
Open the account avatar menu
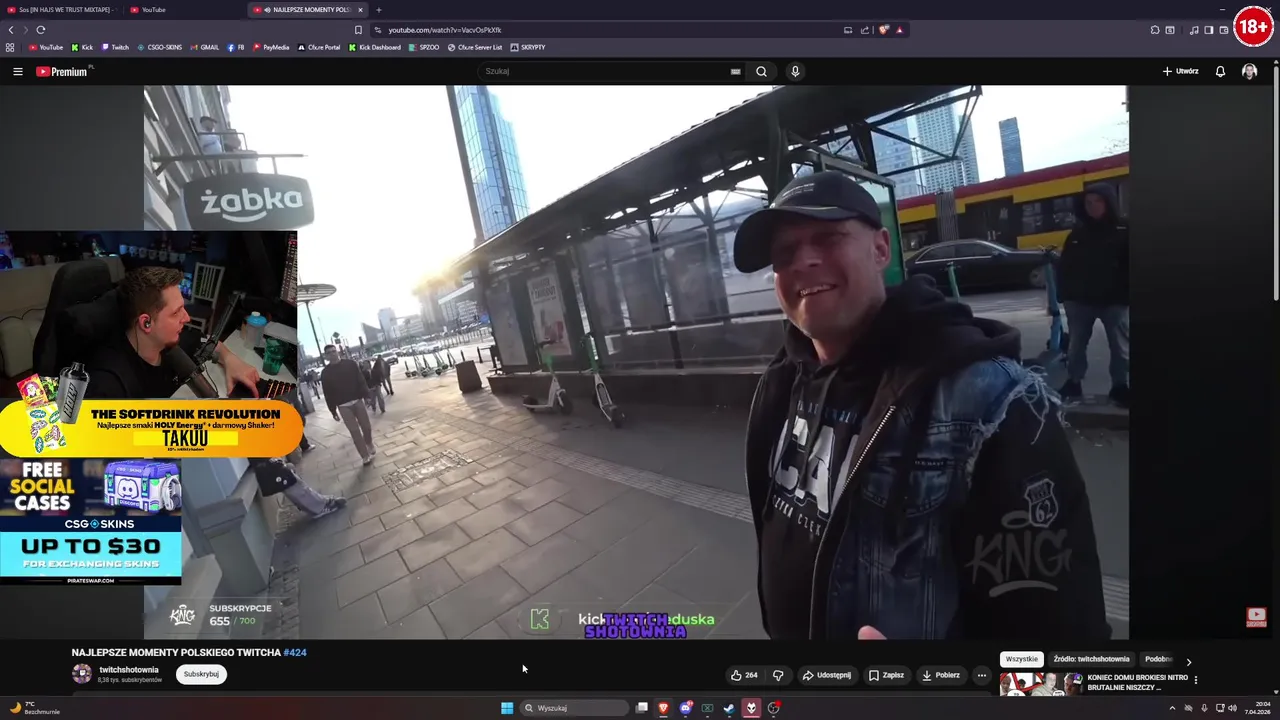(x=1249, y=71)
